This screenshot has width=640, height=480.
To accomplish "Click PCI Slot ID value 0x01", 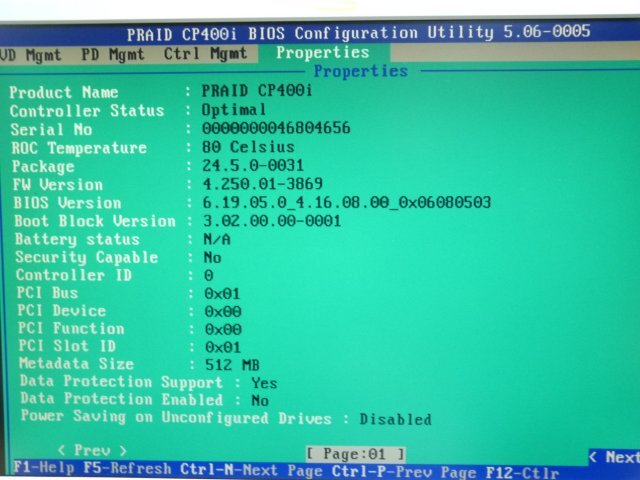I will [x=223, y=347].
